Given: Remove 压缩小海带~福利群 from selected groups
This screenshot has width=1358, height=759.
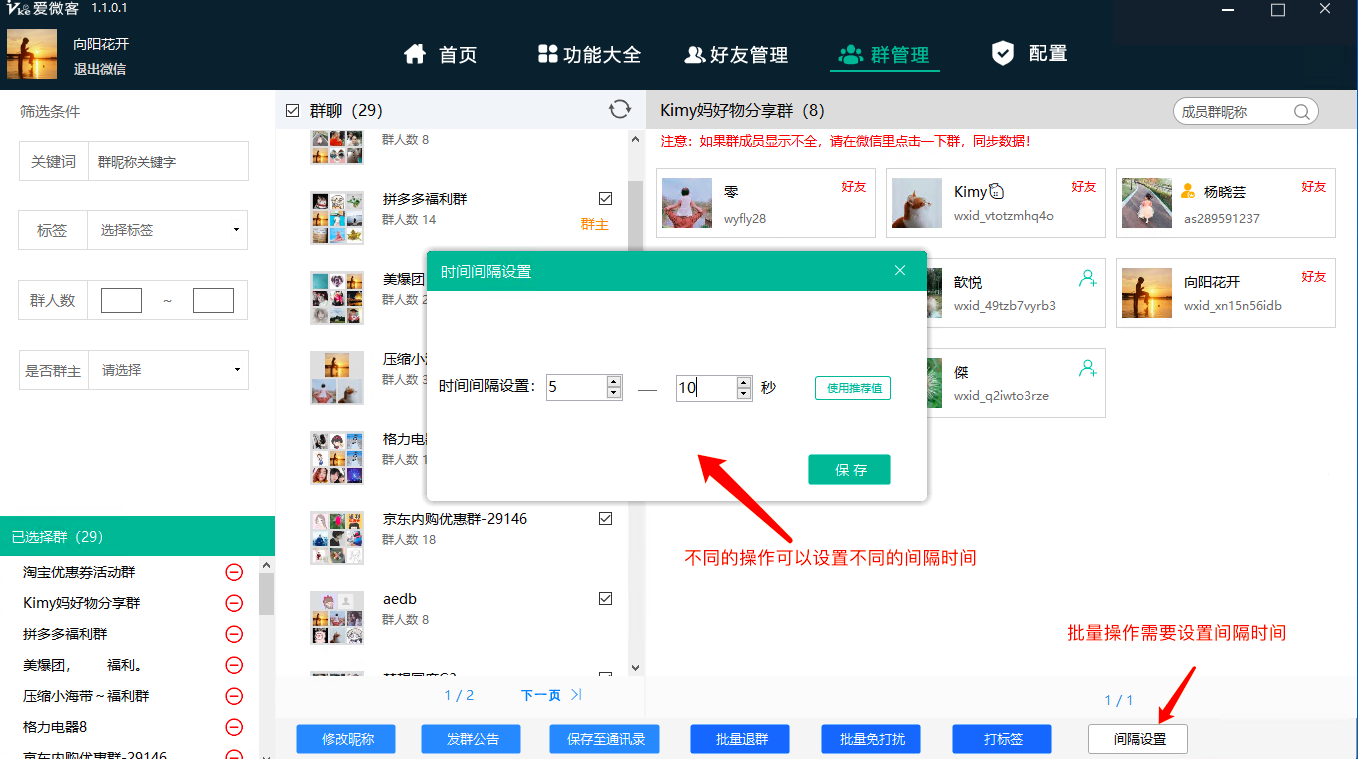Looking at the screenshot, I should [x=234, y=696].
